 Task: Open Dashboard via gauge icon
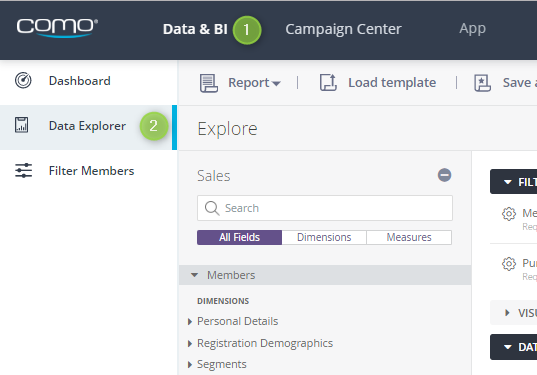[x=23, y=80]
